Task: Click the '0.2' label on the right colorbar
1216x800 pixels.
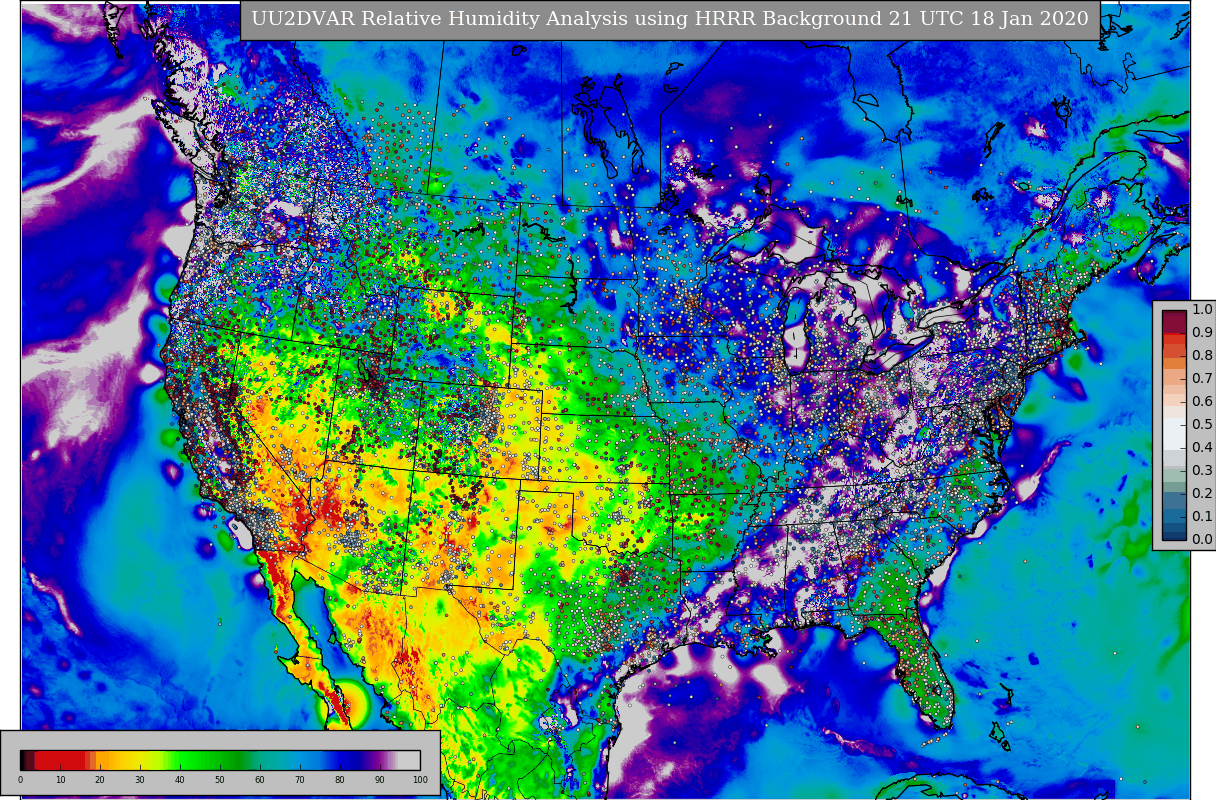Action: [x=1201, y=493]
